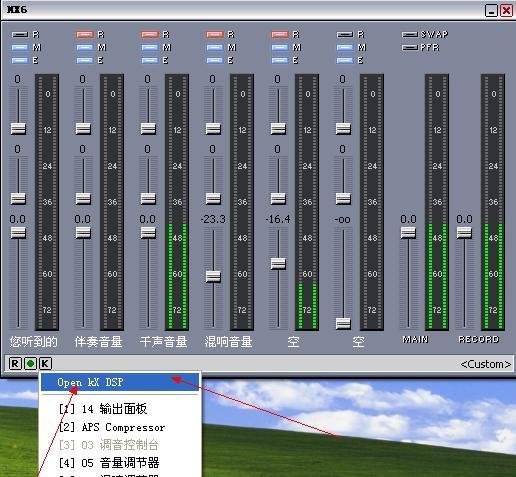Toggle E button on 您听到的 channel

pyautogui.click(x=20, y=60)
